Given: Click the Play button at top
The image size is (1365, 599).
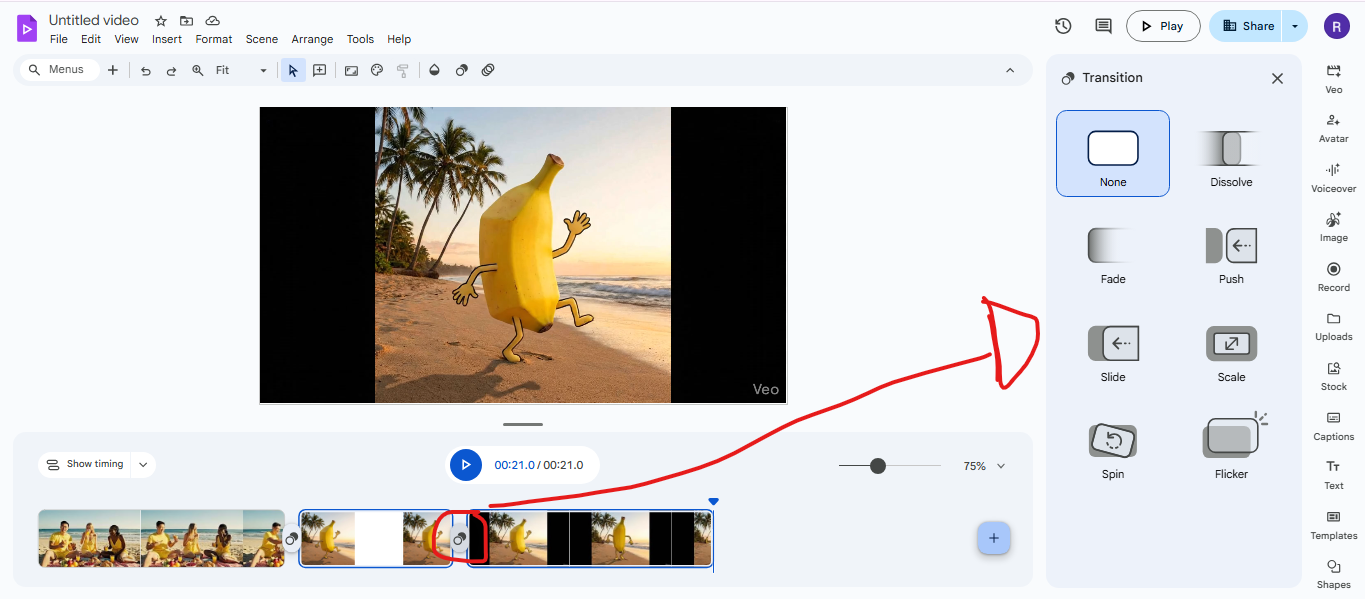Looking at the screenshot, I should 1163,26.
